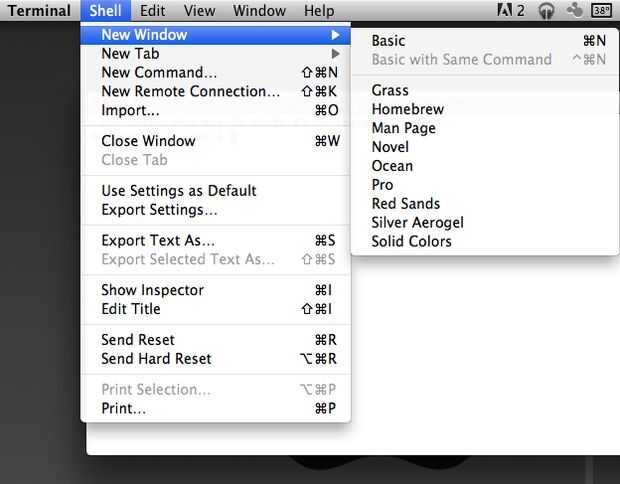
Task: Open the View menu
Action: 199,11
